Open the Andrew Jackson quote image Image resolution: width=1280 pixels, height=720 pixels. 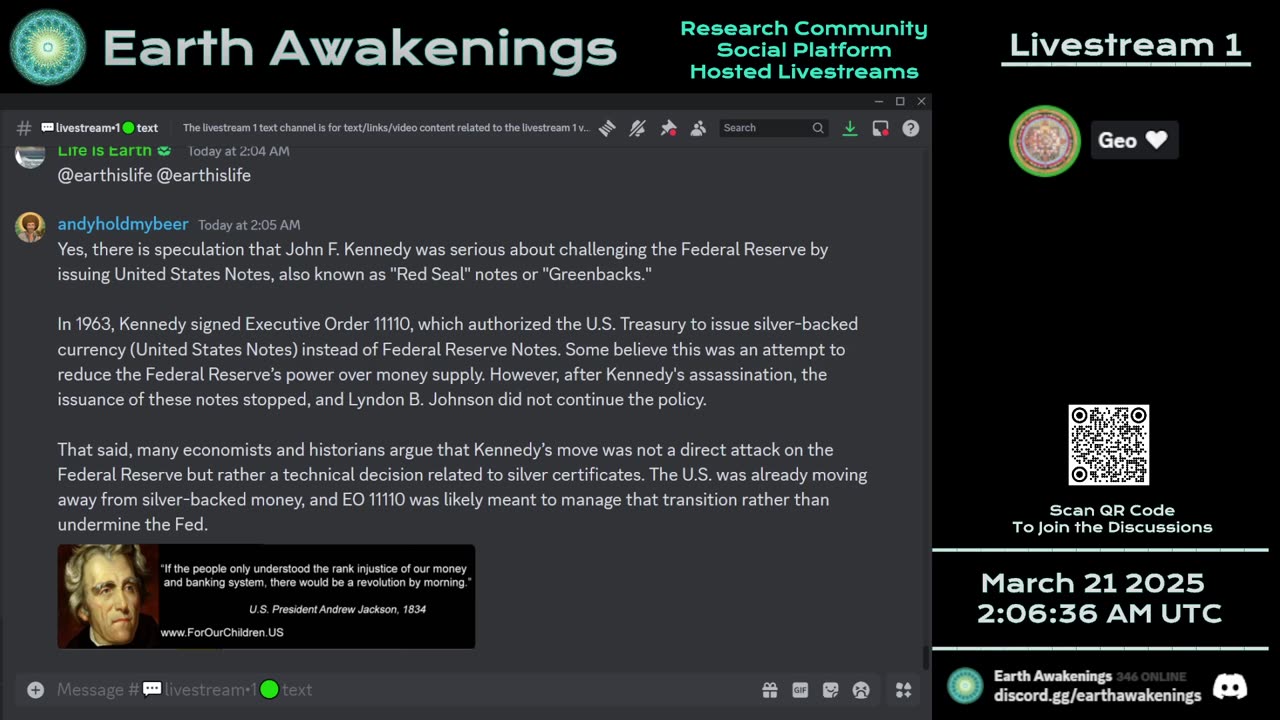point(266,596)
